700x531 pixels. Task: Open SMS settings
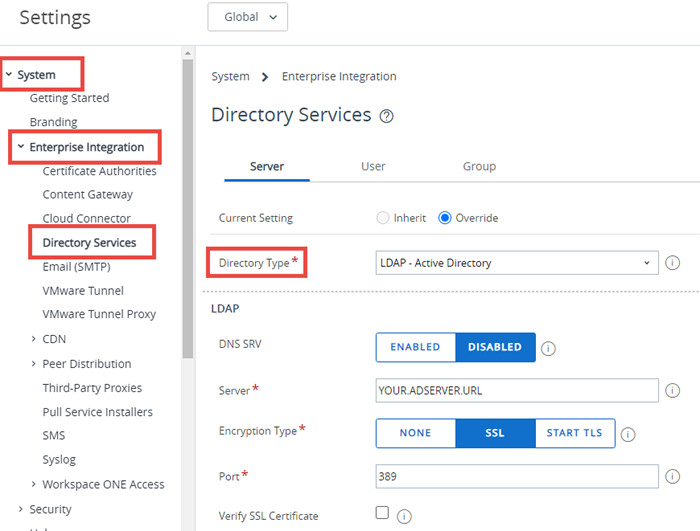pyautogui.click(x=54, y=435)
